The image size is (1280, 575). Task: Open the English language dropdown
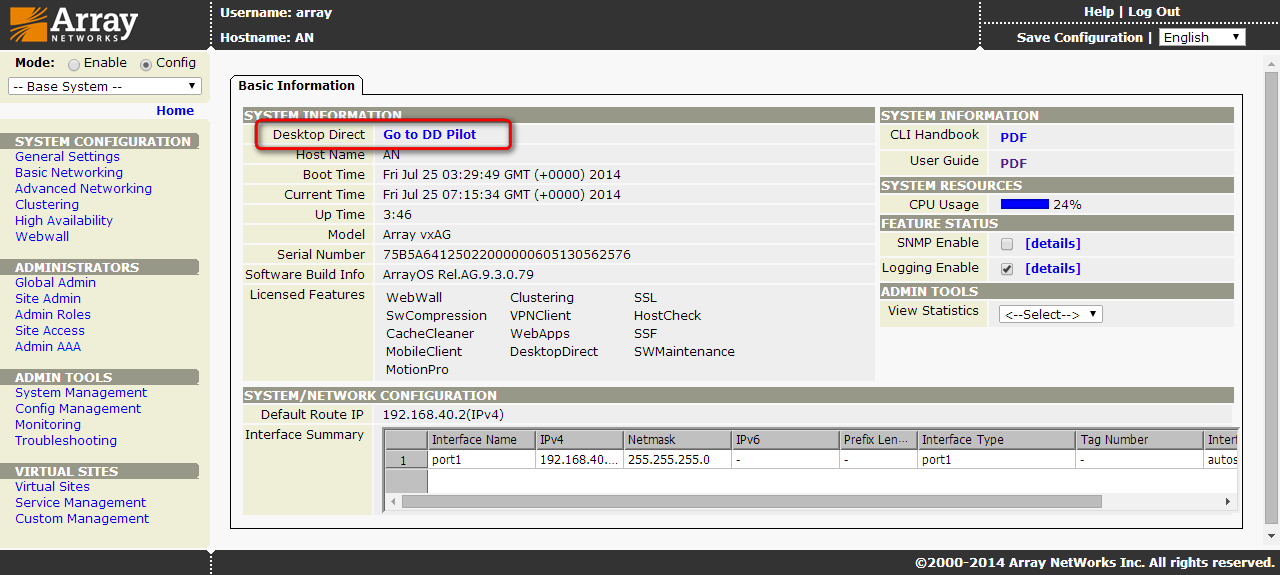pos(1202,37)
